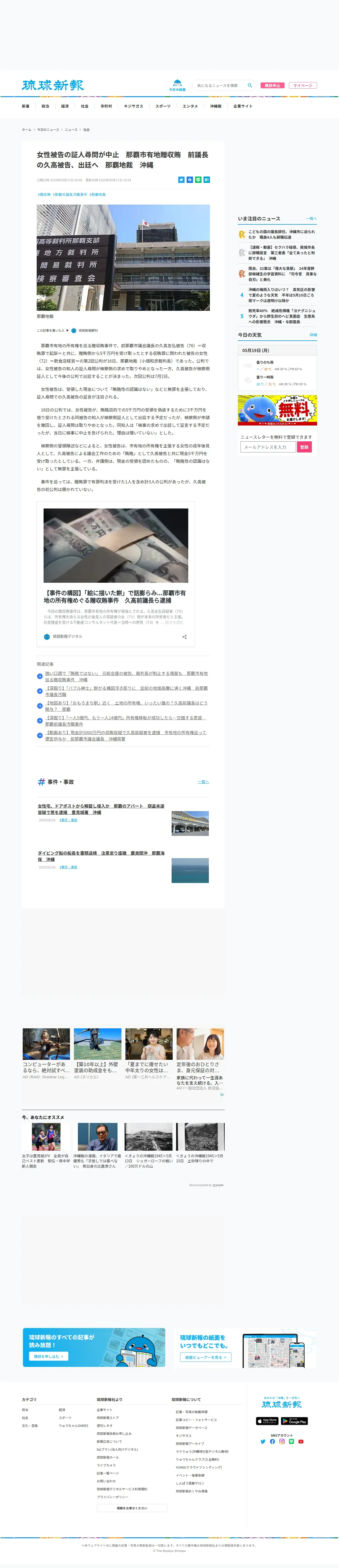Go to 今日のニュース in breadcrumb

(48, 130)
